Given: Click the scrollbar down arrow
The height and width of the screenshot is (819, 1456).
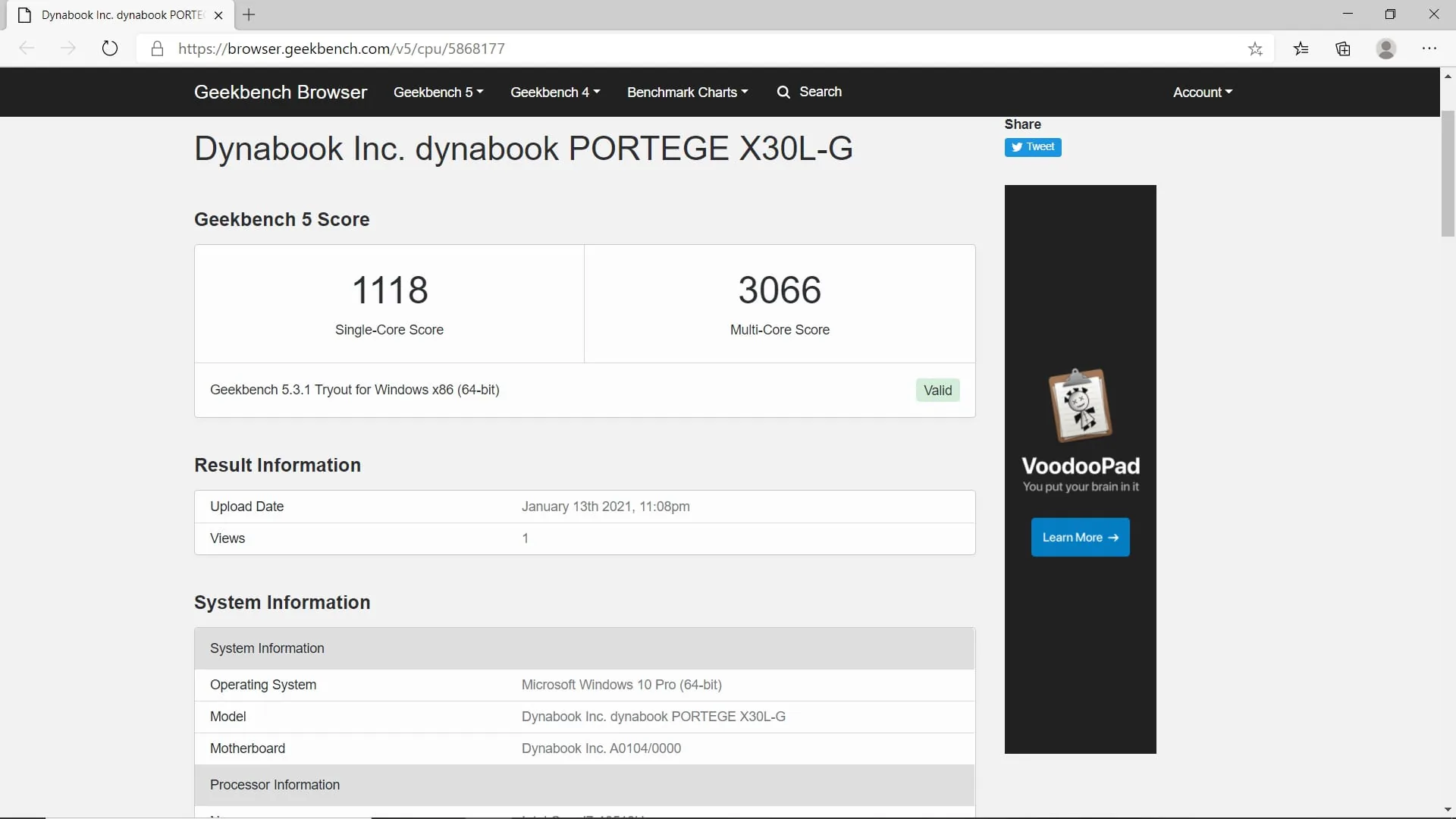Looking at the screenshot, I should (x=1448, y=810).
